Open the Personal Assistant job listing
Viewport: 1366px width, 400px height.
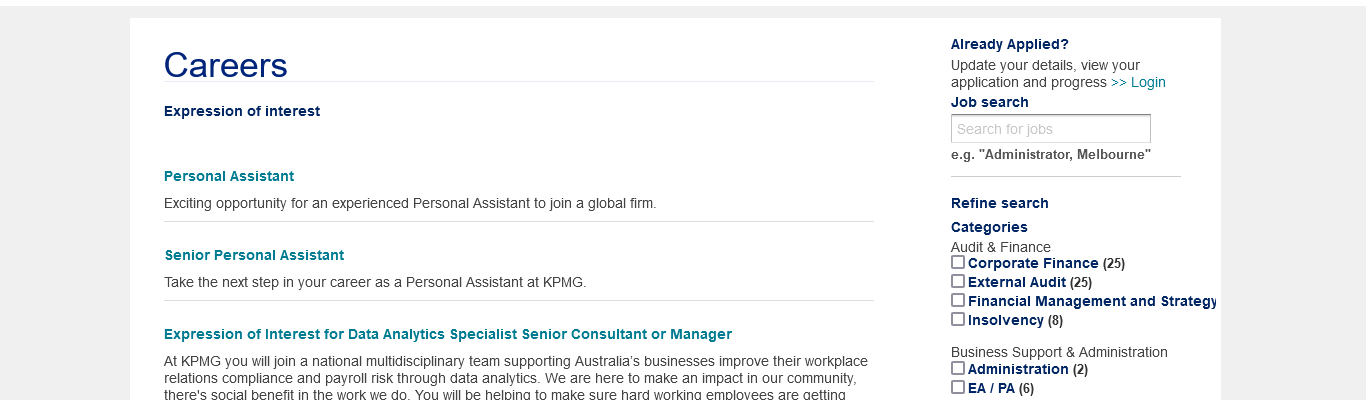pyautogui.click(x=229, y=176)
